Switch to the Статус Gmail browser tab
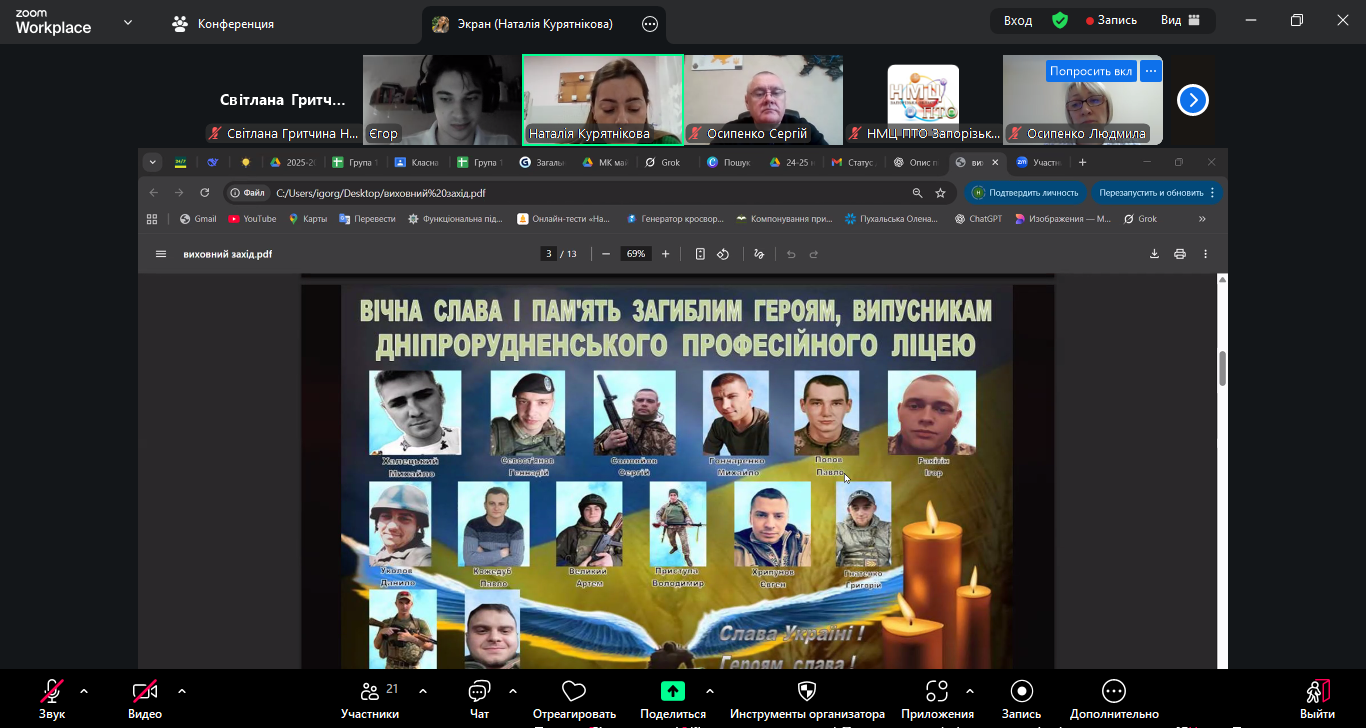The width and height of the screenshot is (1366, 728). click(852, 162)
